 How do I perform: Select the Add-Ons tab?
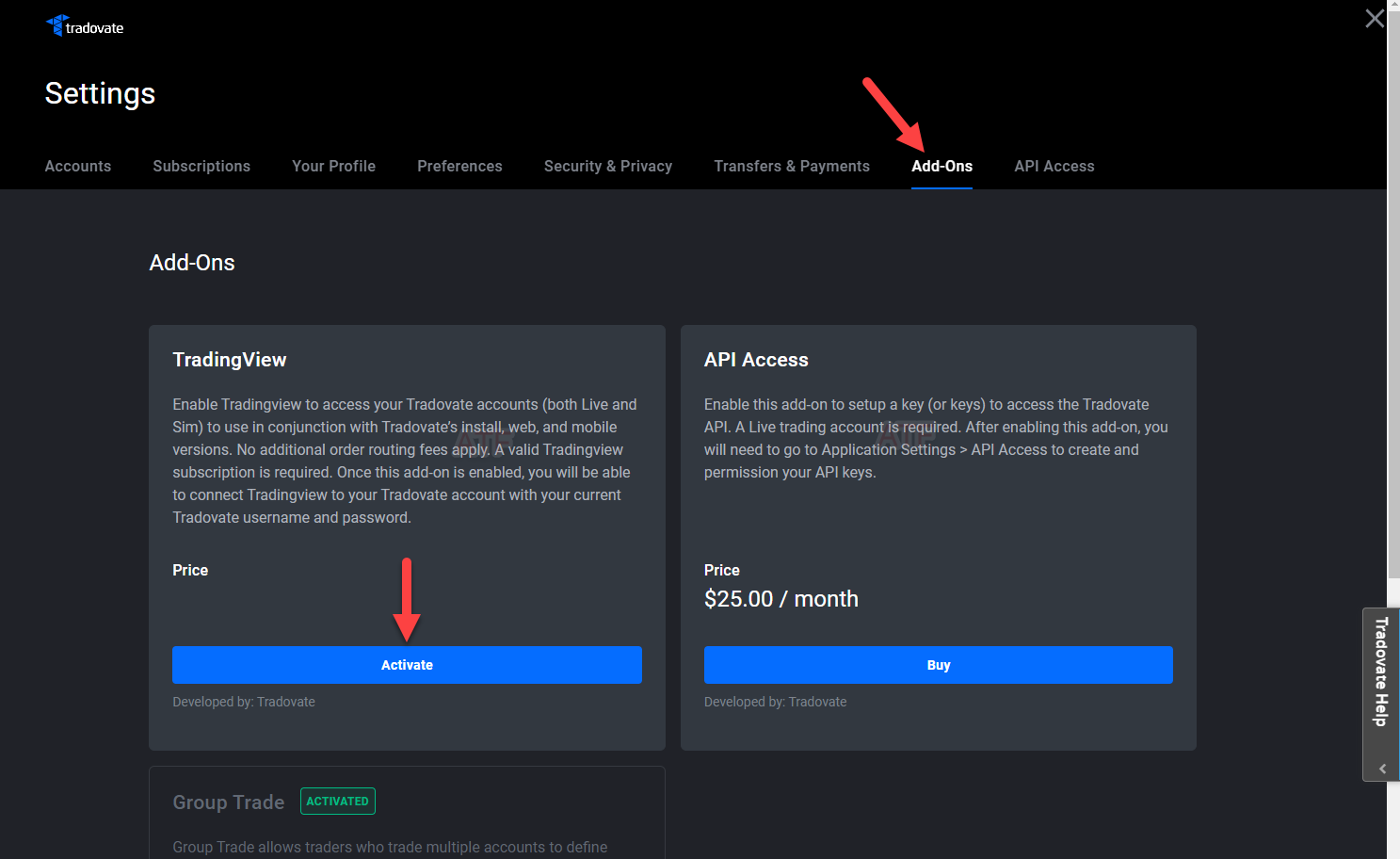pos(941,166)
